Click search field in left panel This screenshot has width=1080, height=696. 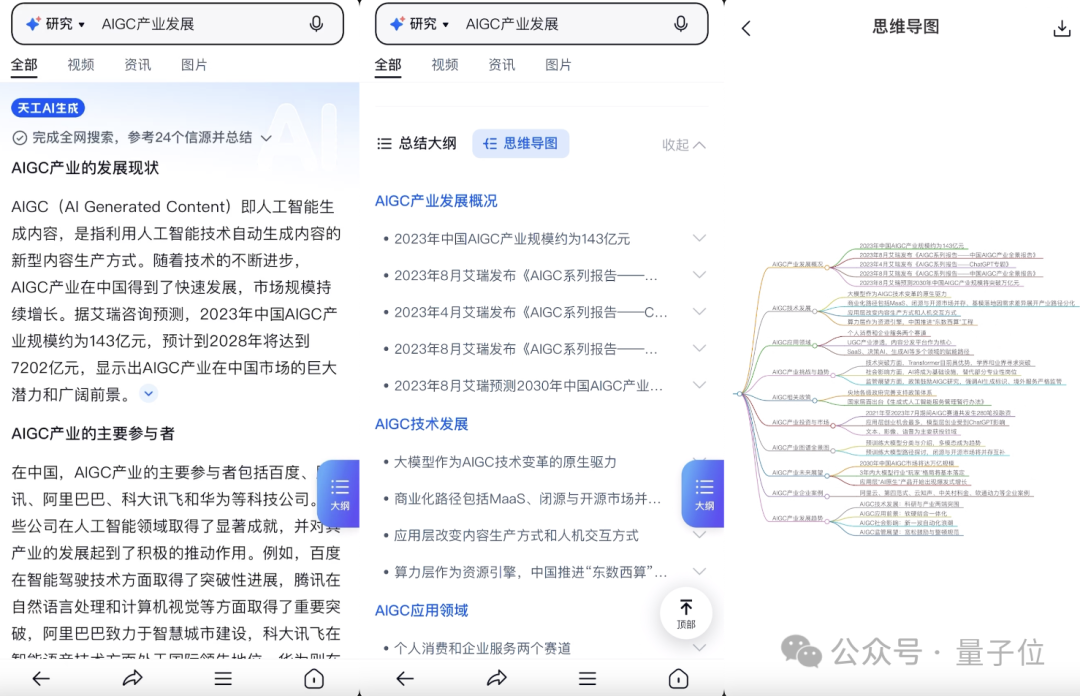pyautogui.click(x=178, y=24)
